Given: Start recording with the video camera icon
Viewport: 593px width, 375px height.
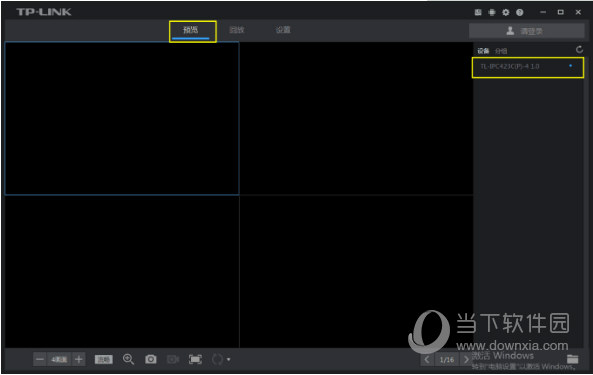Looking at the screenshot, I should [173, 359].
